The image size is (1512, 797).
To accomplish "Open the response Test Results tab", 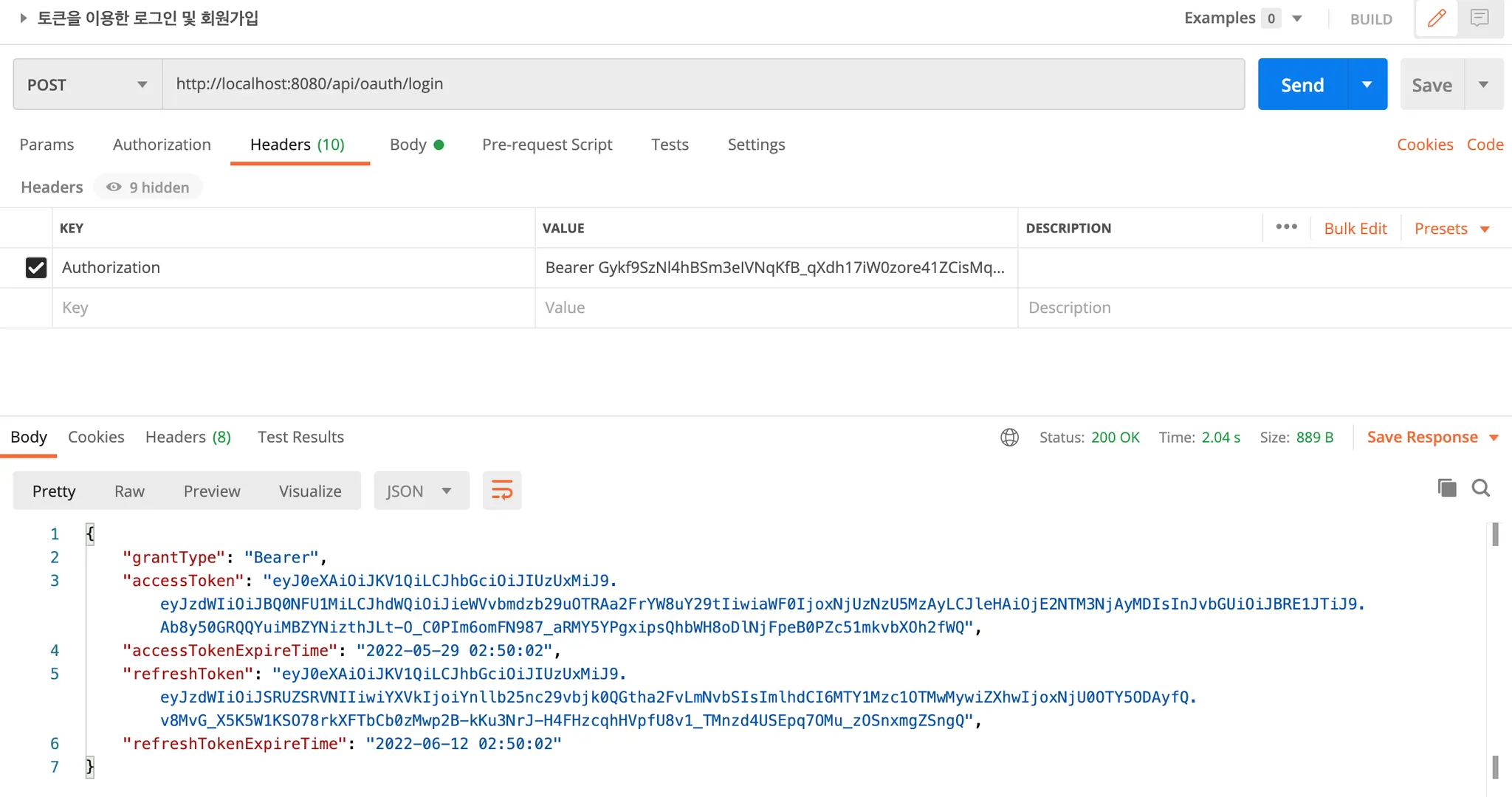I will (x=300, y=438).
